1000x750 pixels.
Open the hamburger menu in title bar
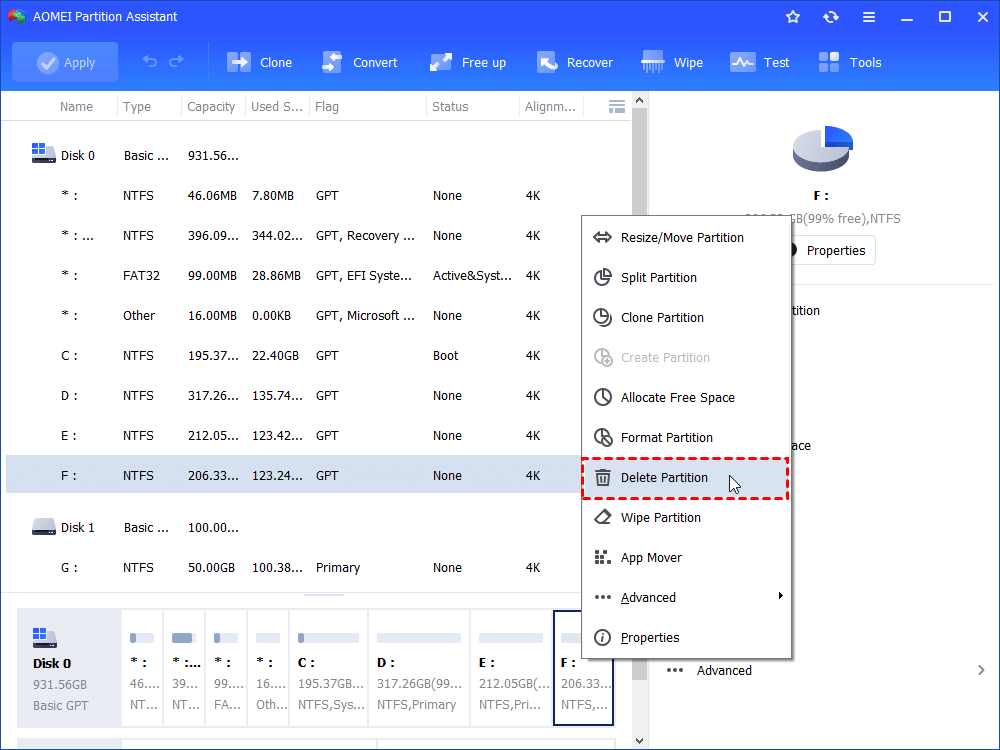[868, 16]
